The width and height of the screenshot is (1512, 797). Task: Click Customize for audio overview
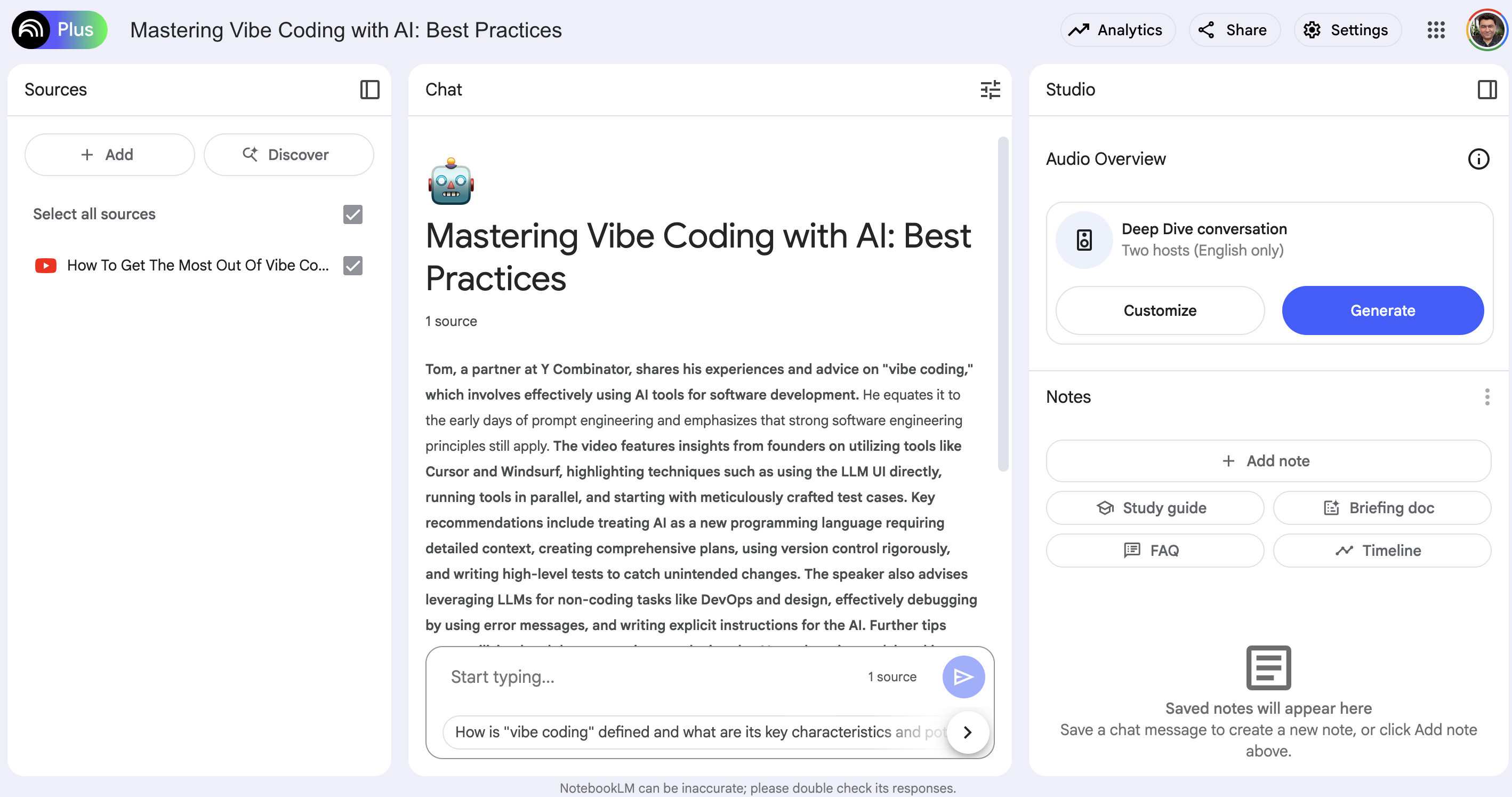[x=1159, y=310]
